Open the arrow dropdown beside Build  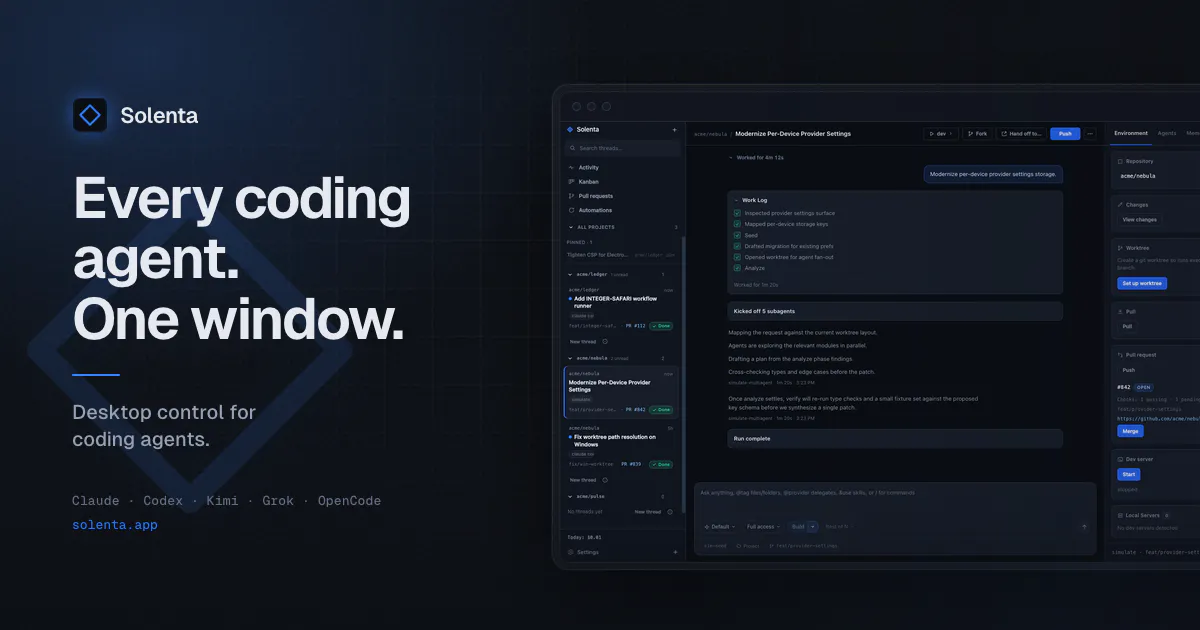813,526
